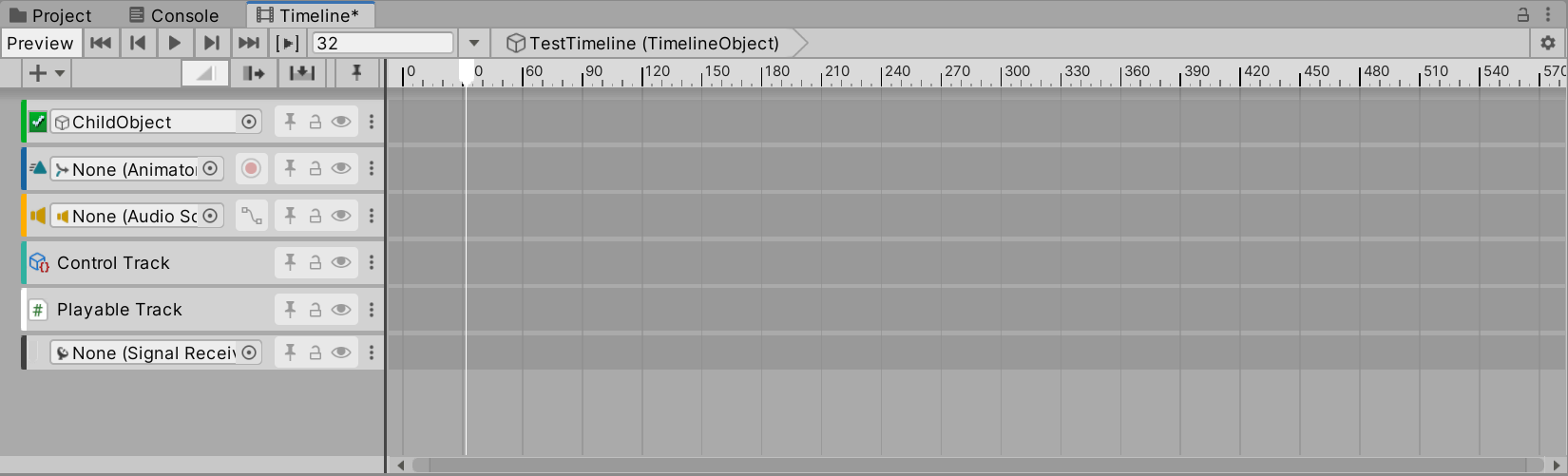The width and height of the screenshot is (1568, 476).
Task: Click the frame number field
Action: coord(383,43)
